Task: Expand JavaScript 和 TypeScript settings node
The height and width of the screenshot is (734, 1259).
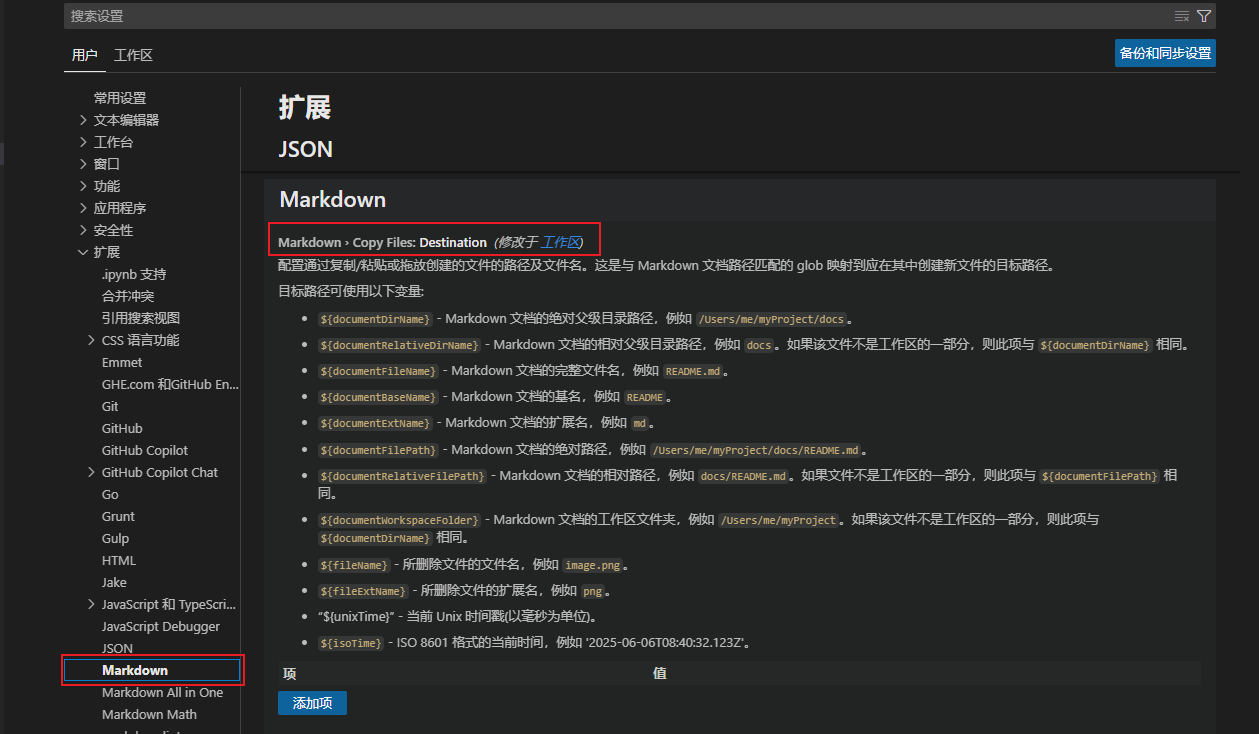Action: (x=92, y=604)
